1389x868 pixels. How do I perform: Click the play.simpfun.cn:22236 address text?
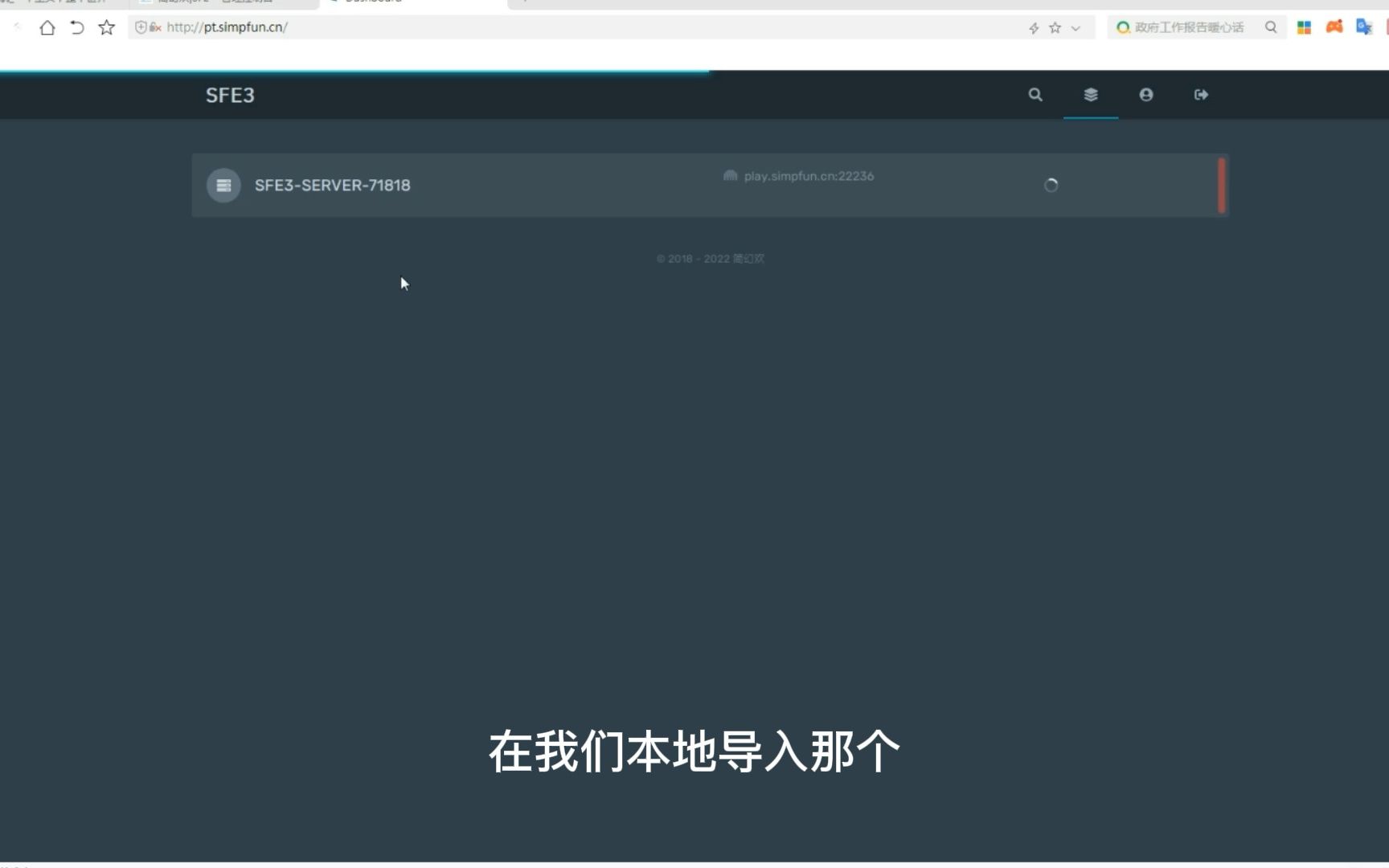pos(809,176)
